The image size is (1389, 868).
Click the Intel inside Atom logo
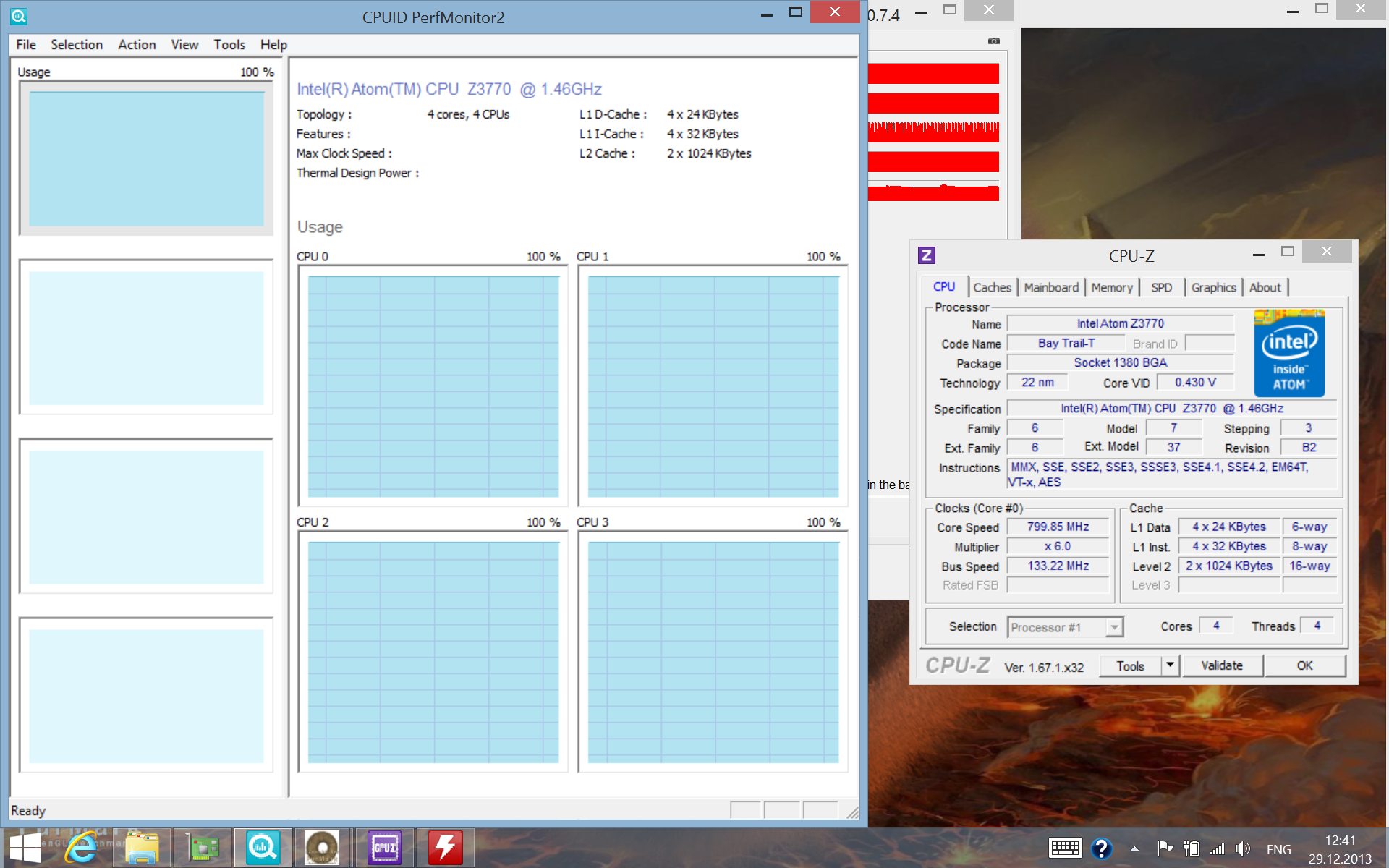(1289, 353)
